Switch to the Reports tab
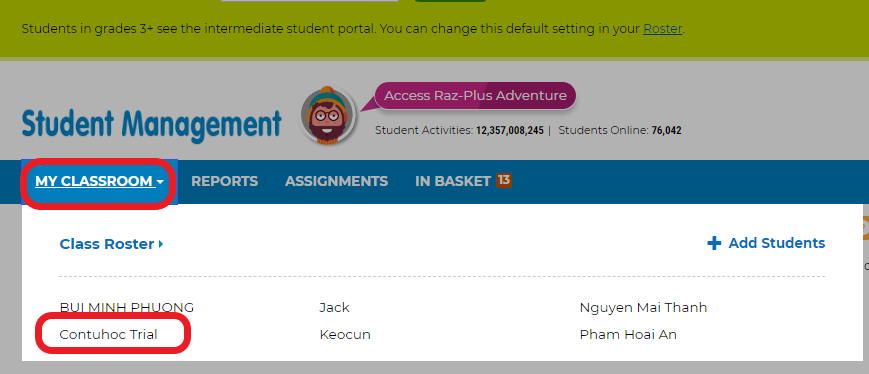The height and width of the screenshot is (374, 869). (224, 181)
